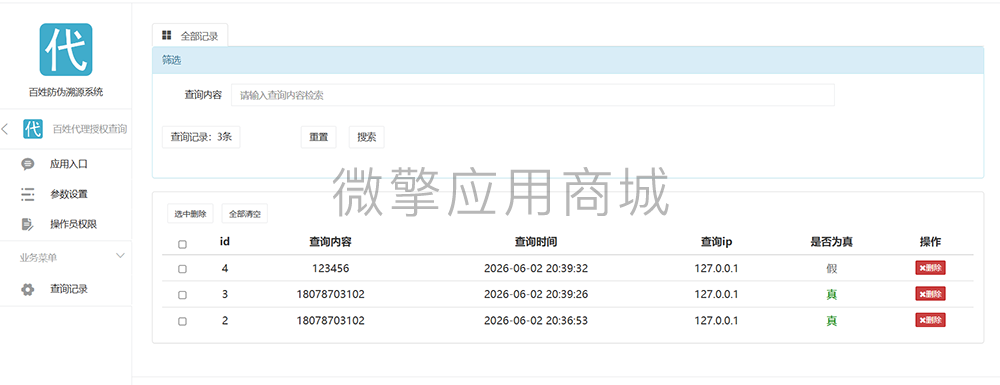This screenshot has width=1000, height=385.
Task: Click 127.0.0.1 in row id 4
Action: pos(716,268)
